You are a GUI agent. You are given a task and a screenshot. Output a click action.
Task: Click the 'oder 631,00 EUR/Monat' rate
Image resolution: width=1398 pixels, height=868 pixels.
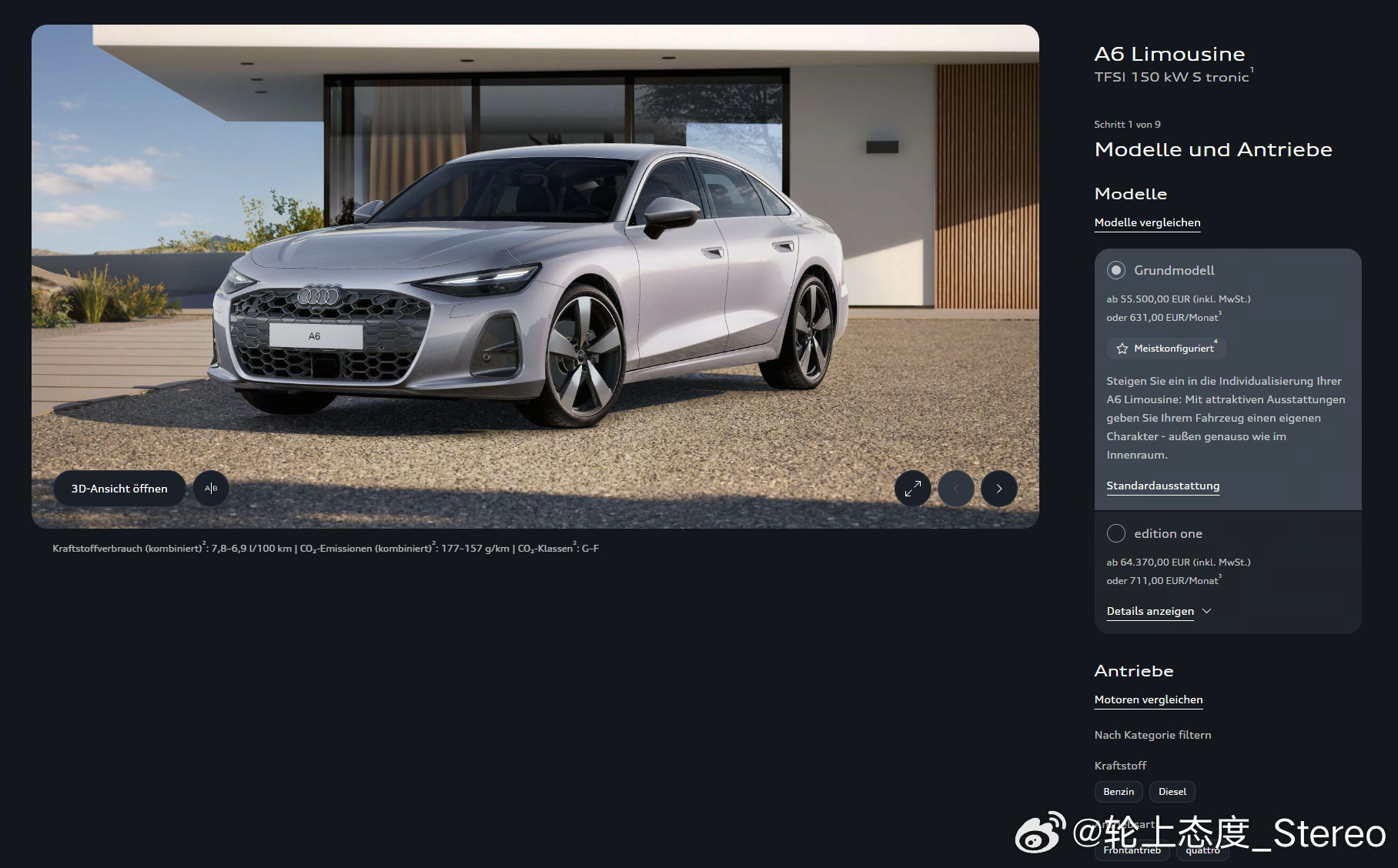click(x=1162, y=318)
